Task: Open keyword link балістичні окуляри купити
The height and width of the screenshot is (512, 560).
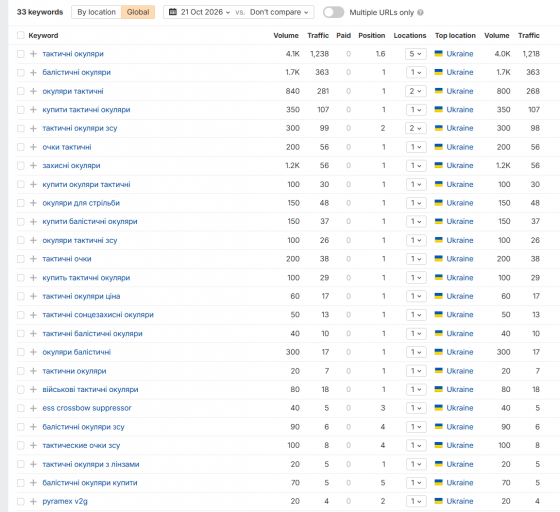Action: coord(90,483)
